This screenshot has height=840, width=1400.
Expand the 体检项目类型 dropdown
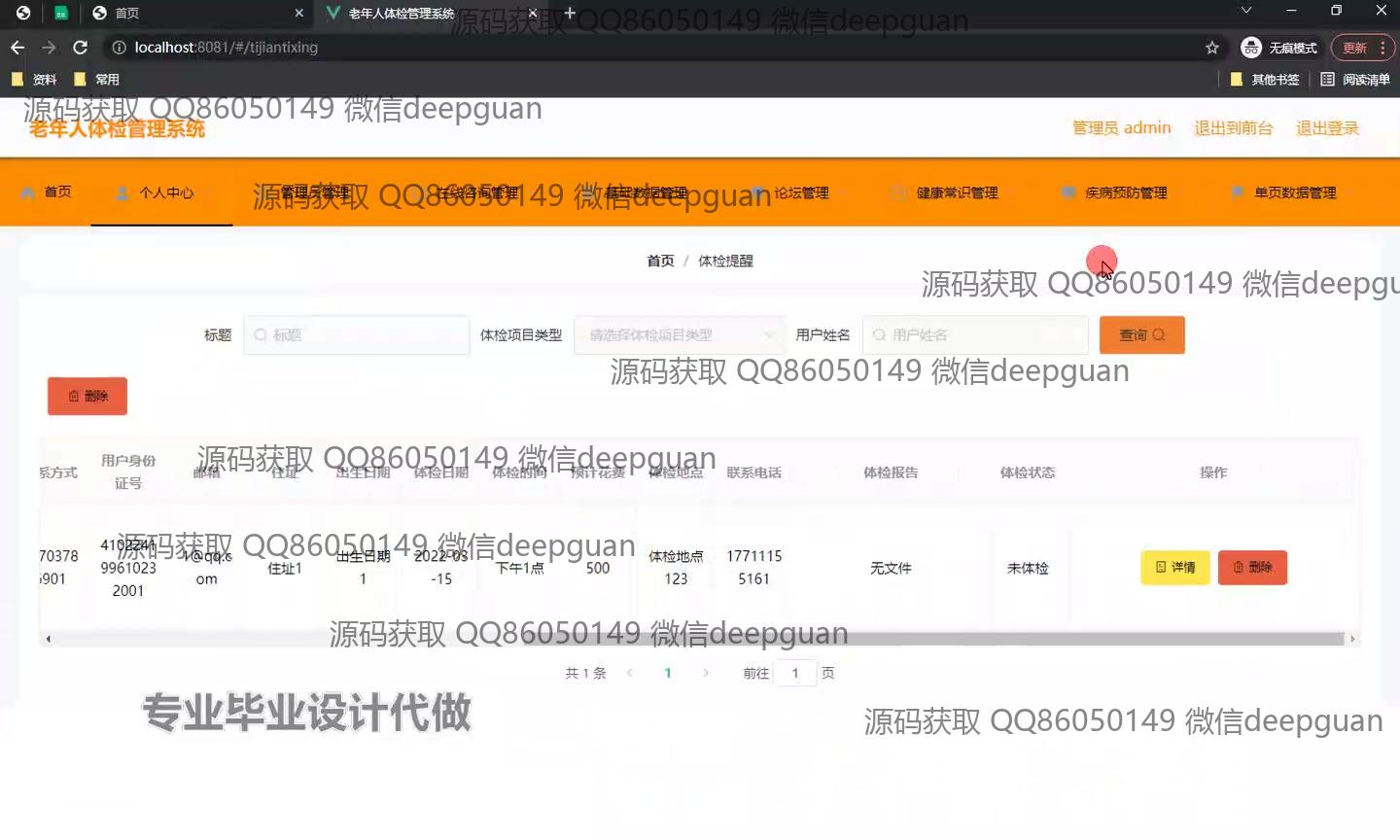pos(679,335)
